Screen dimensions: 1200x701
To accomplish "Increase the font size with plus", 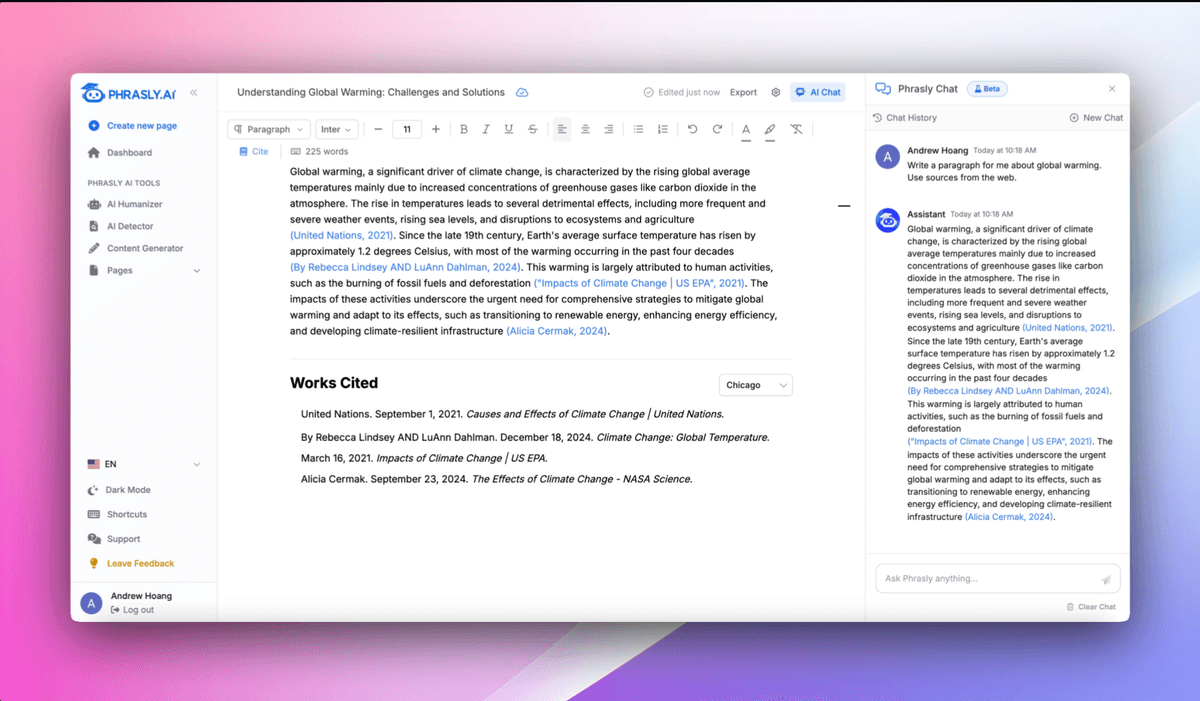I will (x=436, y=129).
